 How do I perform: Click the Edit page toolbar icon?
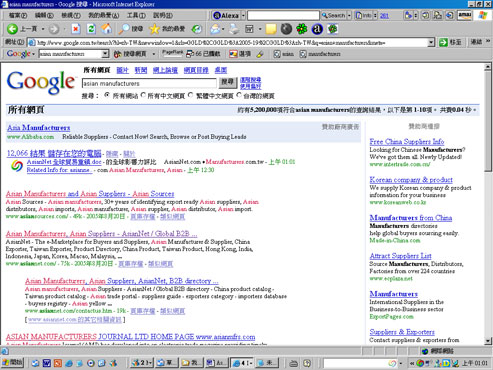pyautogui.click(x=249, y=29)
